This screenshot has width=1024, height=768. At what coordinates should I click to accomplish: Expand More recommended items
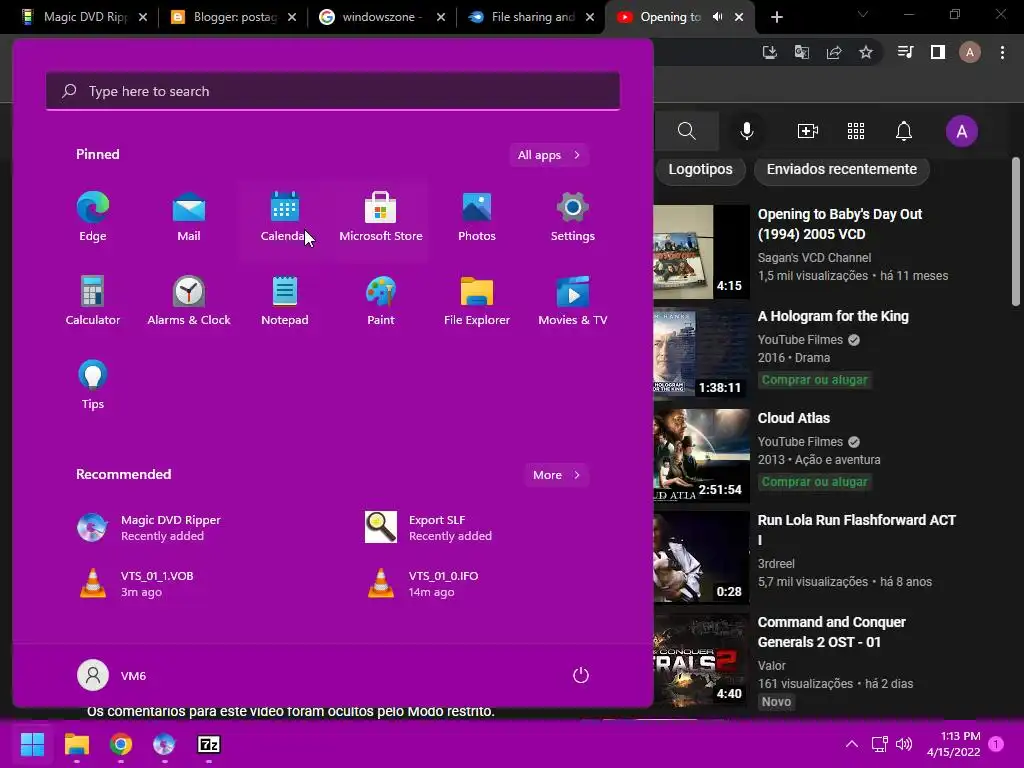[556, 475]
